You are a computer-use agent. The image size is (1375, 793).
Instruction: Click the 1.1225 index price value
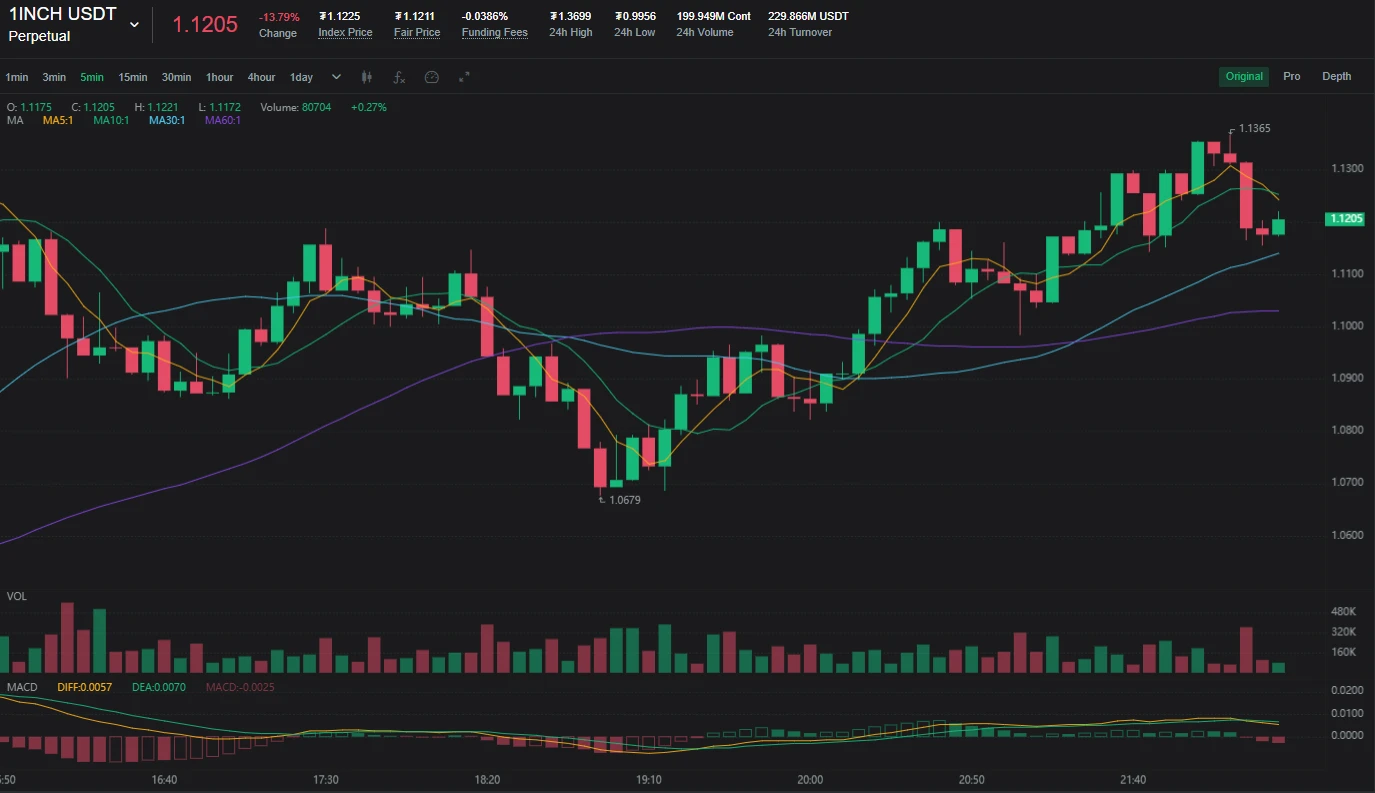[339, 17]
